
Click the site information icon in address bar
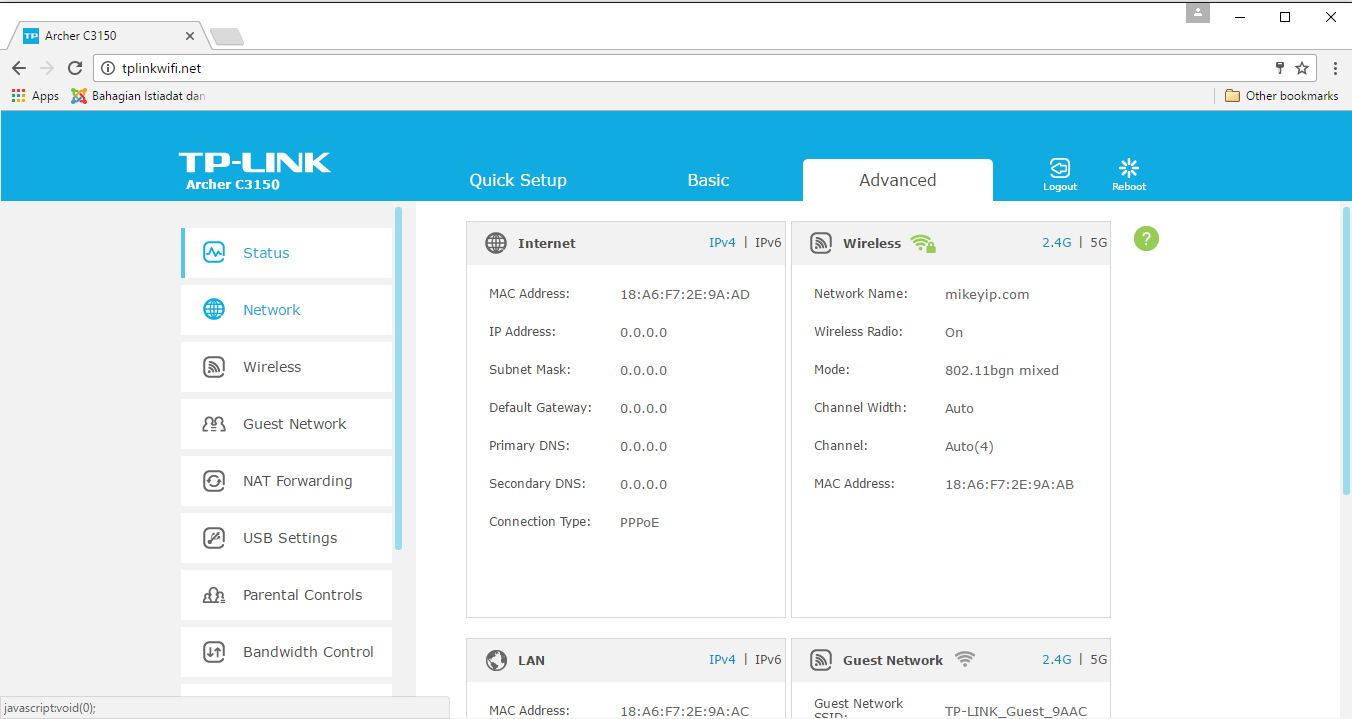click(x=108, y=68)
